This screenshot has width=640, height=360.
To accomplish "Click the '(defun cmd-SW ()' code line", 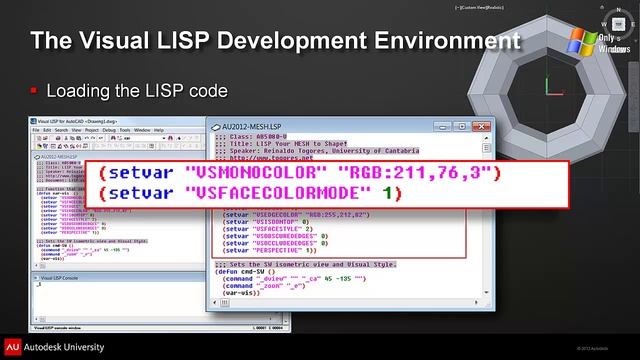I will [245, 271].
